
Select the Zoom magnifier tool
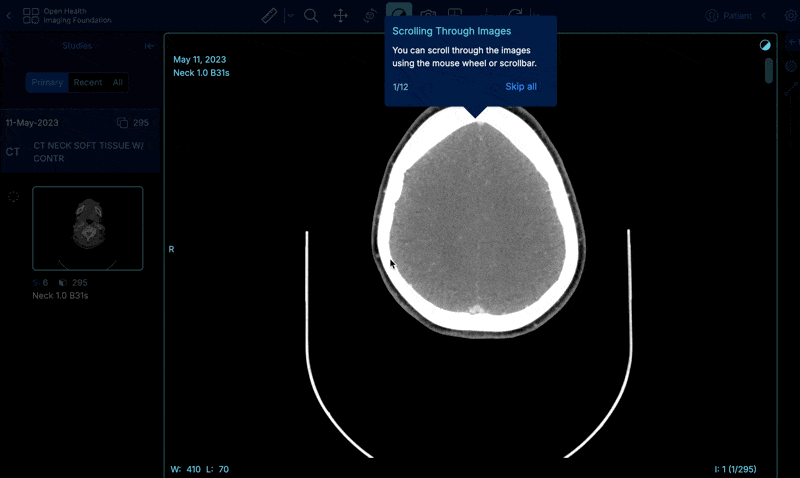tap(311, 16)
